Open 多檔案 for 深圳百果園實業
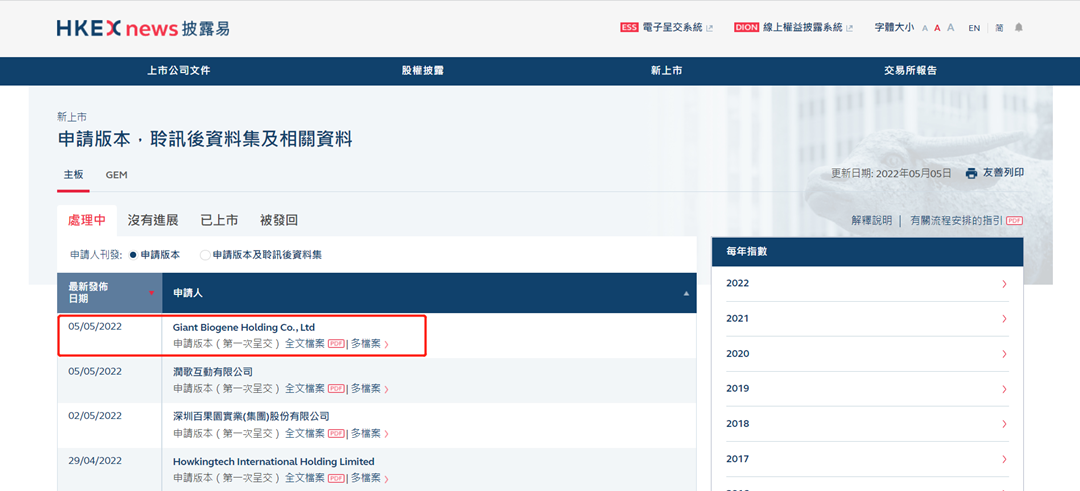The height and width of the screenshot is (491, 1080). pos(369,433)
